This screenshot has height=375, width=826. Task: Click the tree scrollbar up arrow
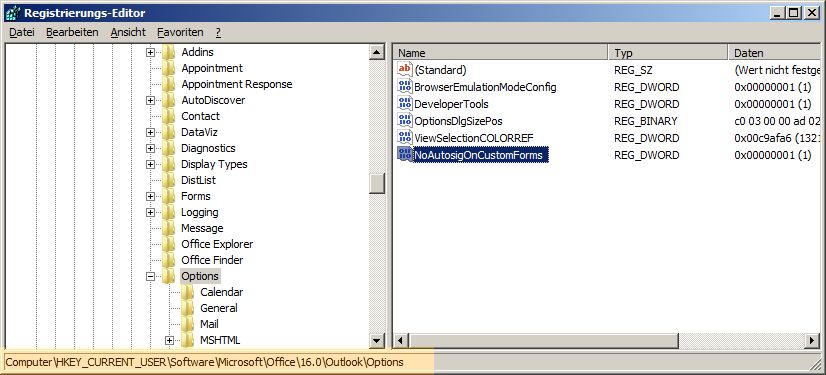pyautogui.click(x=377, y=52)
